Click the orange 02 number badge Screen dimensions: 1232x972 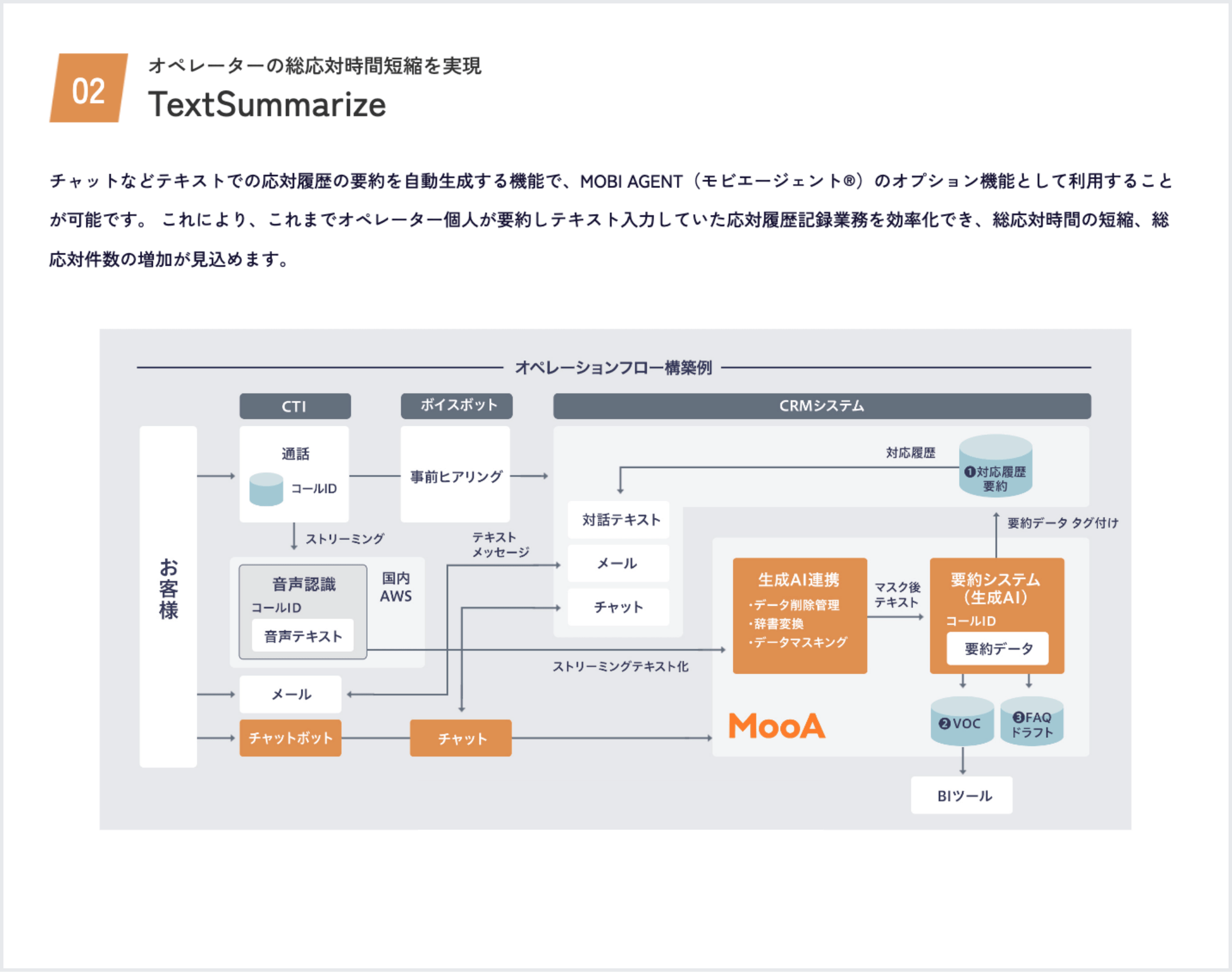pos(89,88)
